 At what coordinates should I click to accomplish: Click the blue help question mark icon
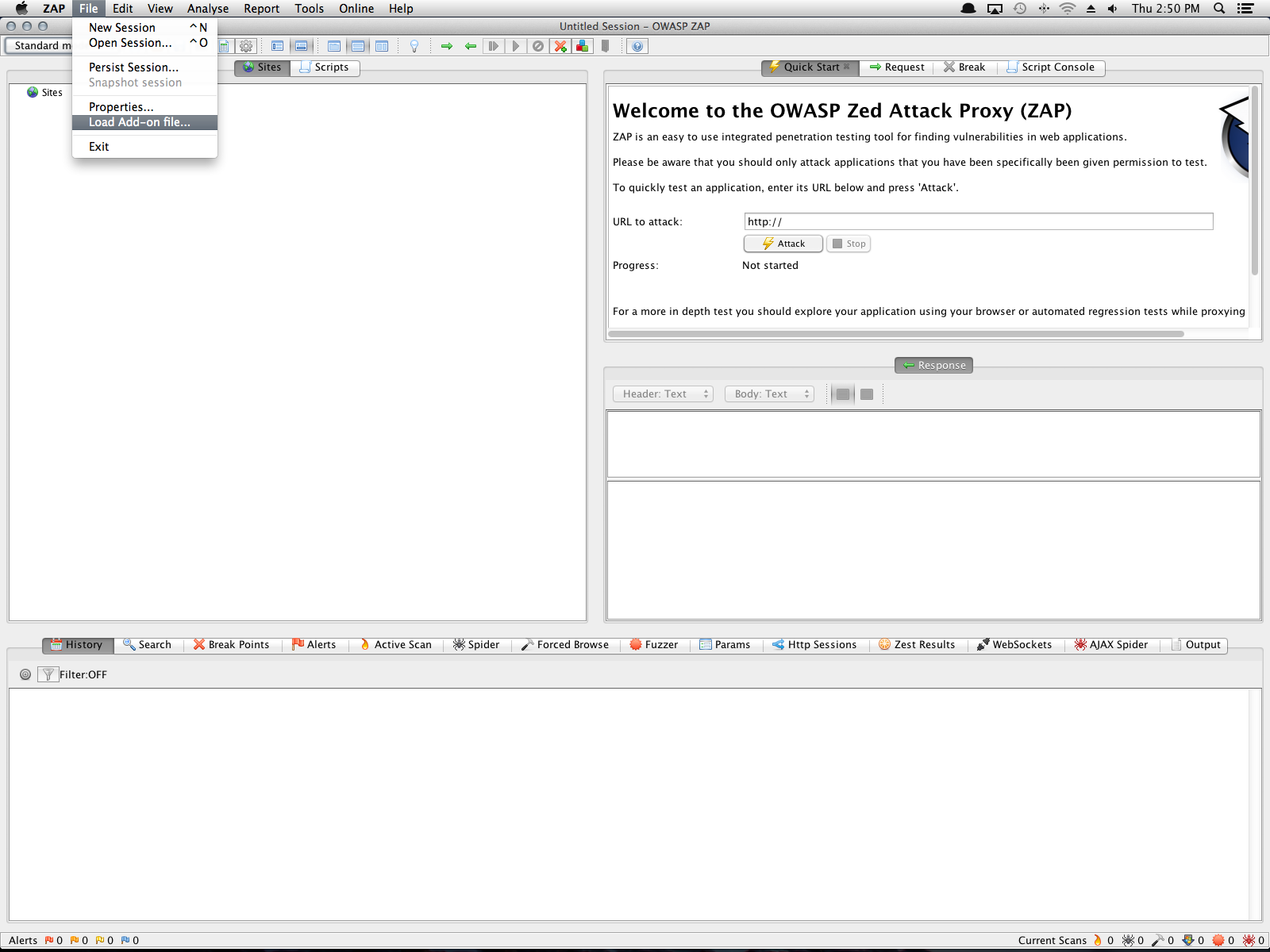(x=637, y=46)
